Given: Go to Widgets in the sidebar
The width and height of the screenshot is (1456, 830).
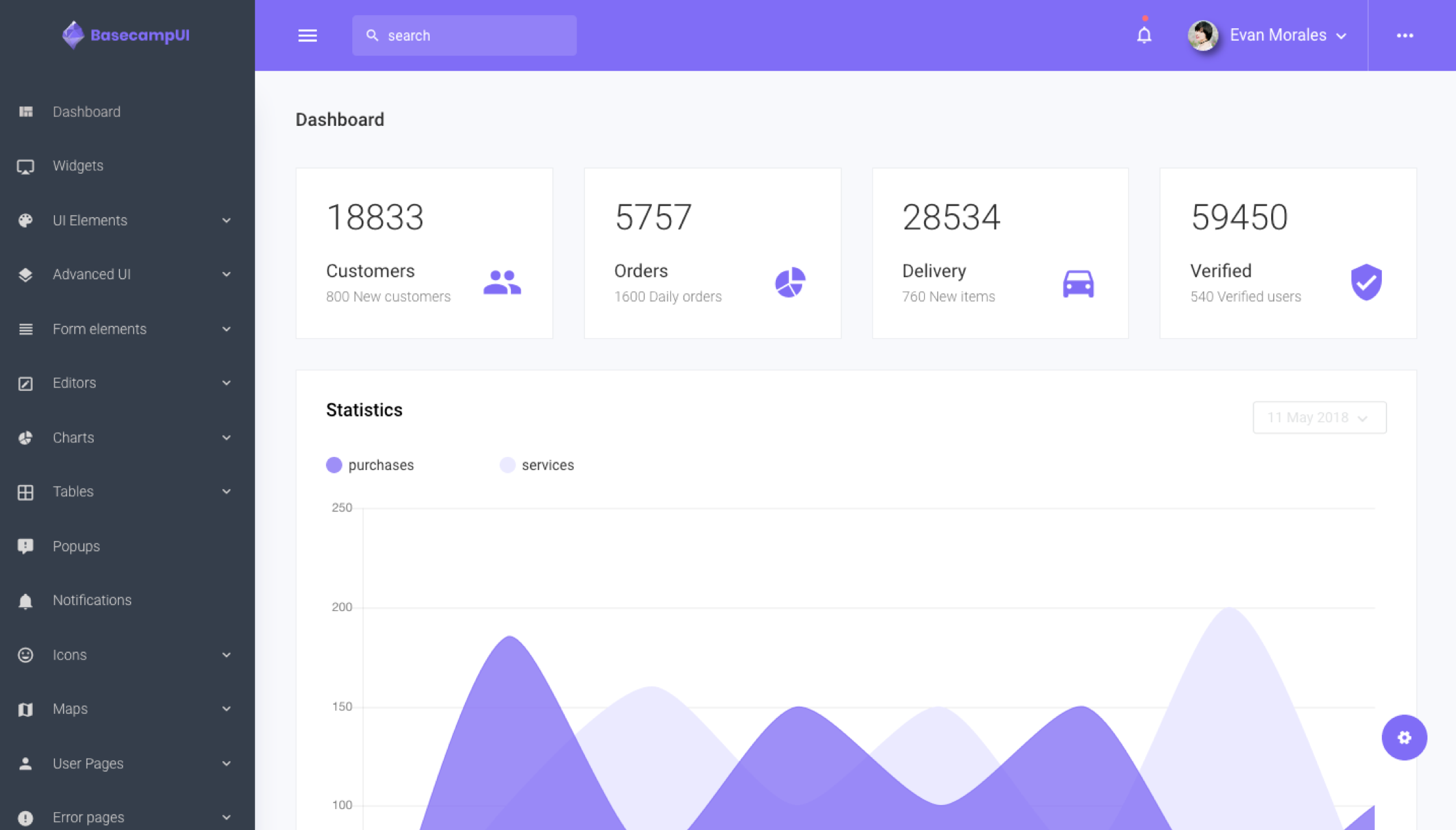Looking at the screenshot, I should coord(78,166).
